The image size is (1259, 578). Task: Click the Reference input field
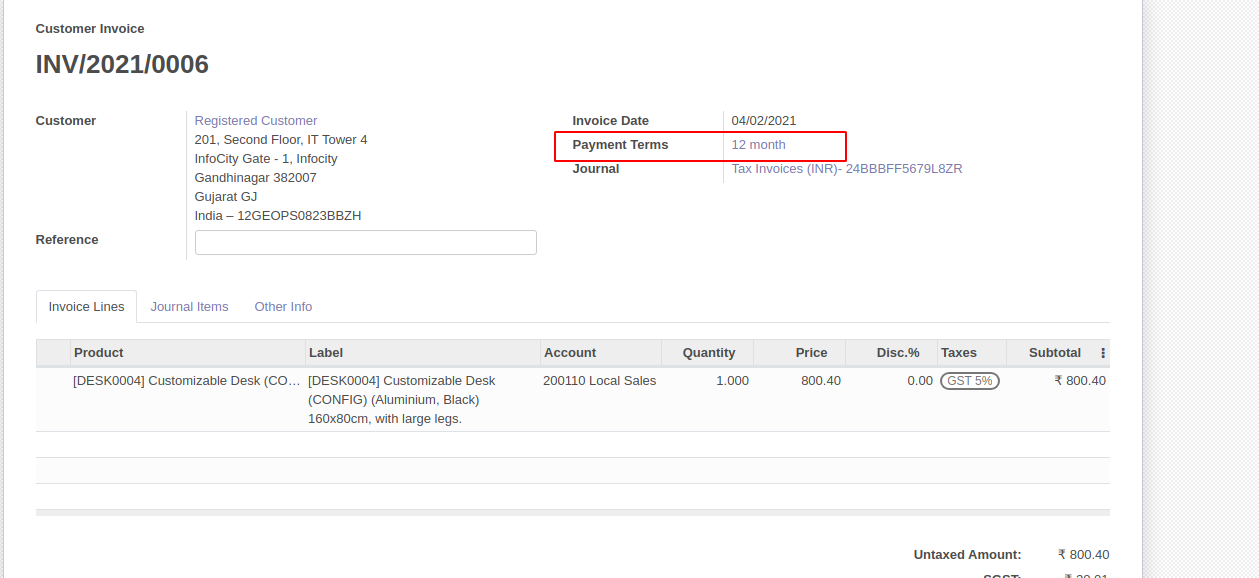click(366, 243)
